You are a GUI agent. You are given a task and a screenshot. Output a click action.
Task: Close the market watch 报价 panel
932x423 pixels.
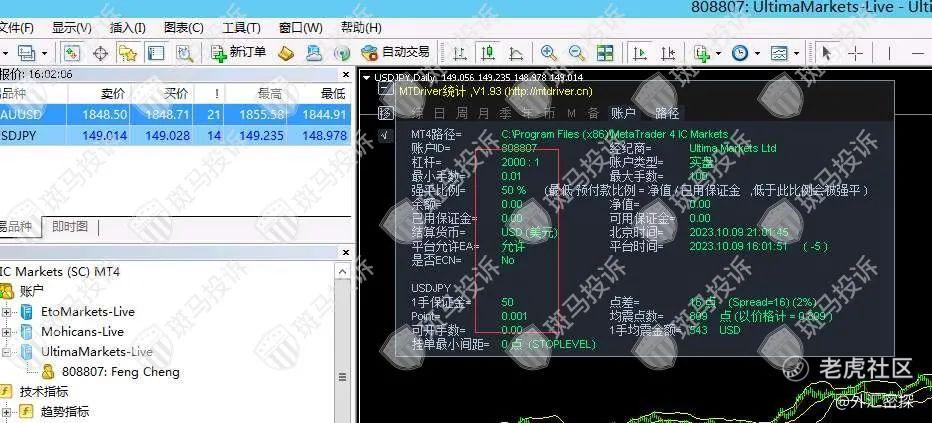(346, 75)
